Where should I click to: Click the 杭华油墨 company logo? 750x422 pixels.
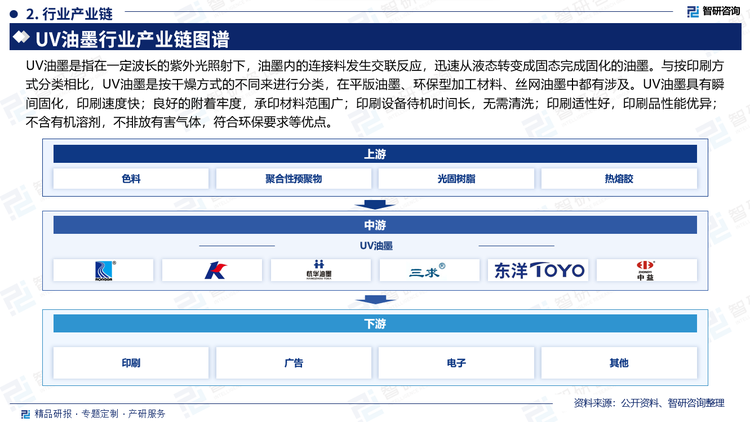point(320,270)
